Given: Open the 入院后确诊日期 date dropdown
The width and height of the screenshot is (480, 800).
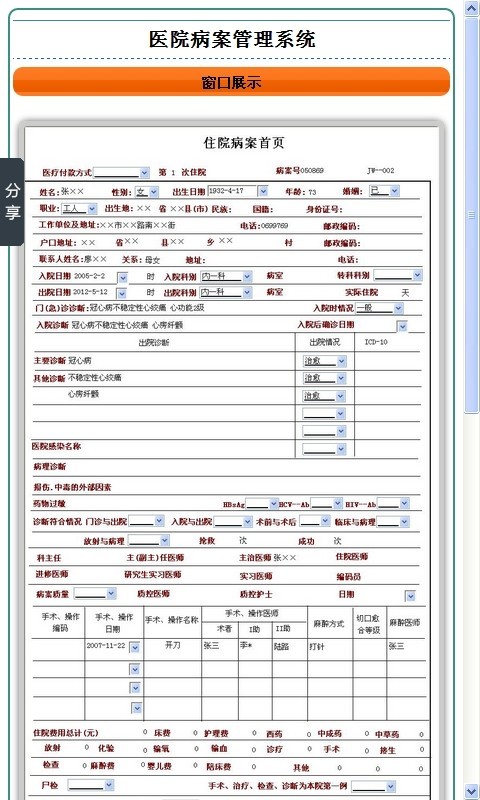Looking at the screenshot, I should pyautogui.click(x=402, y=326).
